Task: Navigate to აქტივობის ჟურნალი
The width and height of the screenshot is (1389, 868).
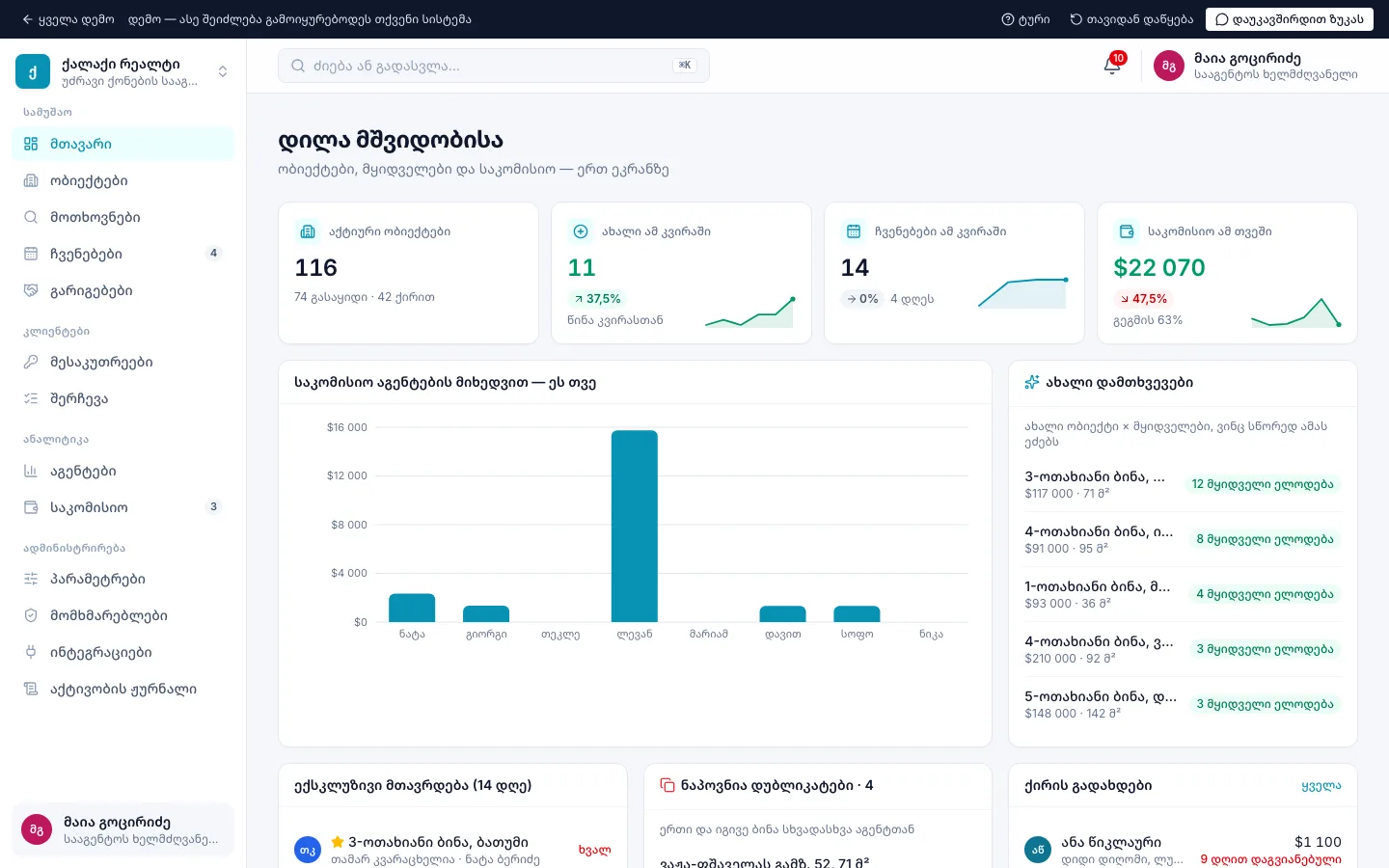Action: pos(123,689)
